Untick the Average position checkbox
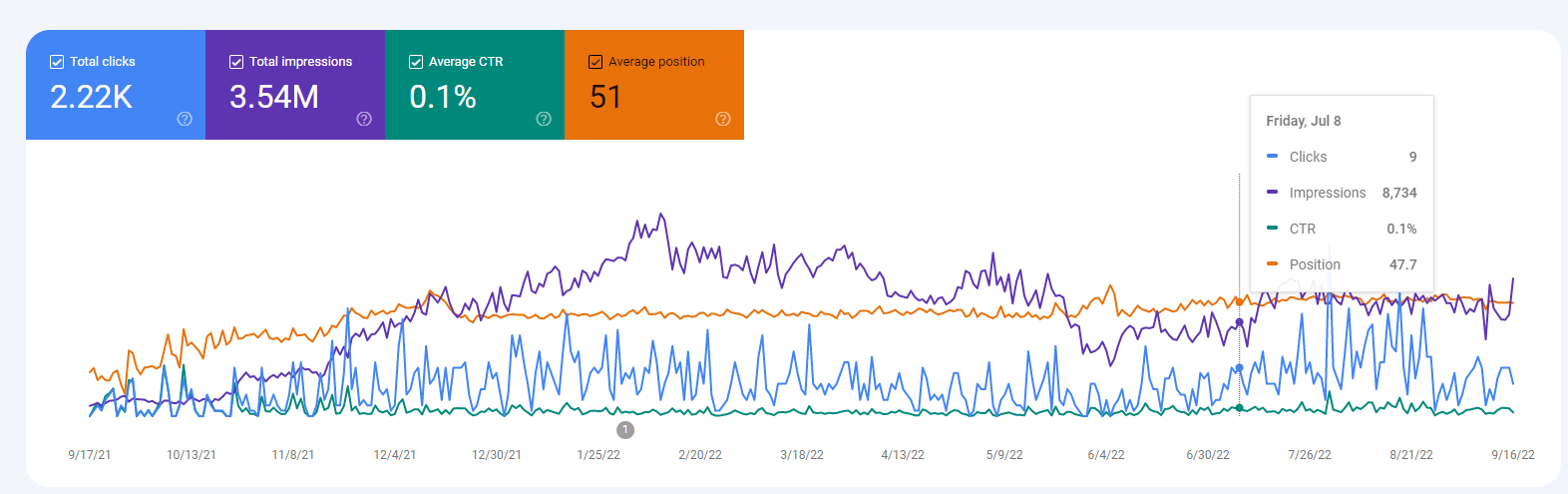This screenshot has height=494, width=1568. point(595,62)
